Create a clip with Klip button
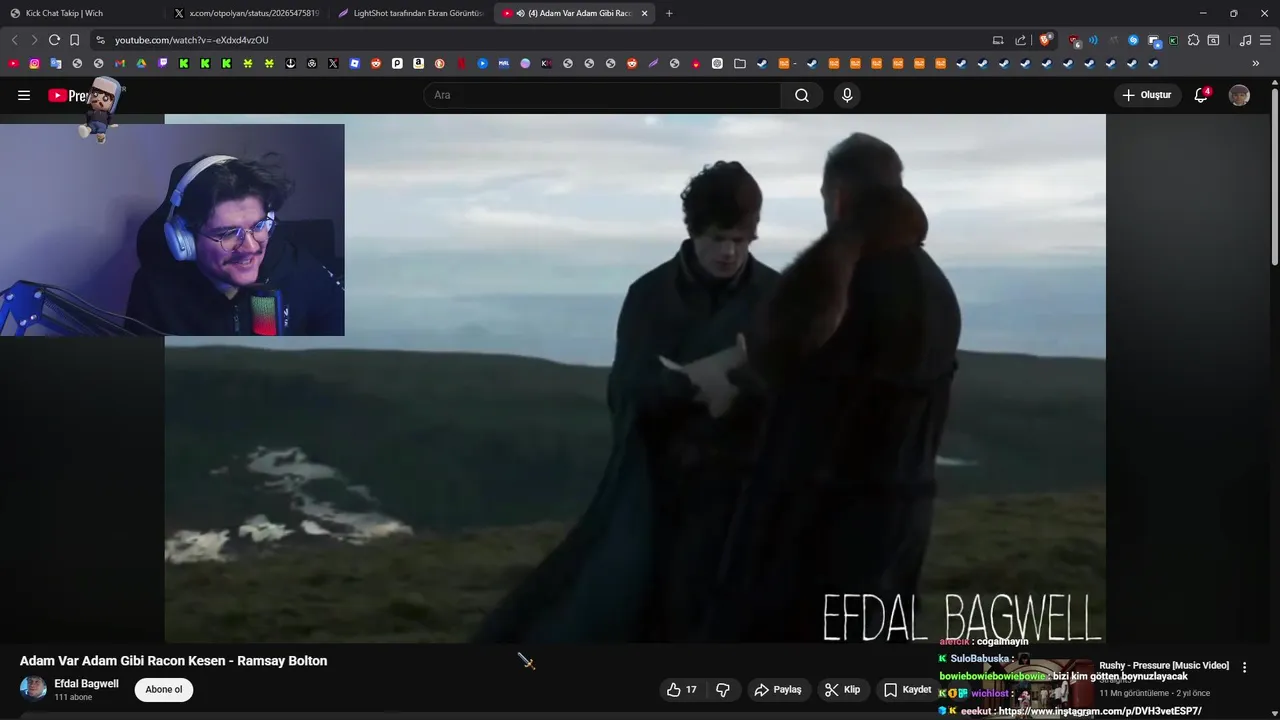 point(843,690)
